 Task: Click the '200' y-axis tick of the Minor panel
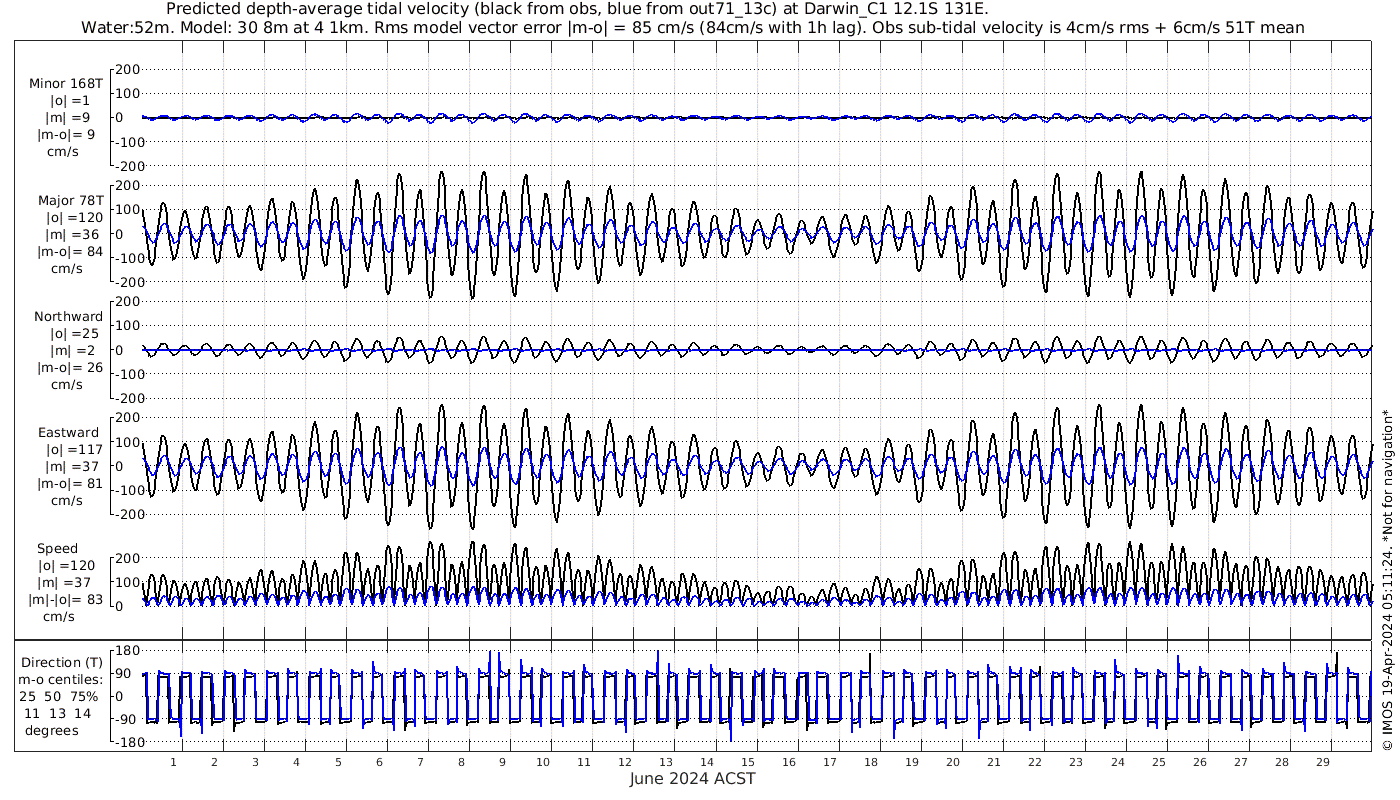(127, 69)
